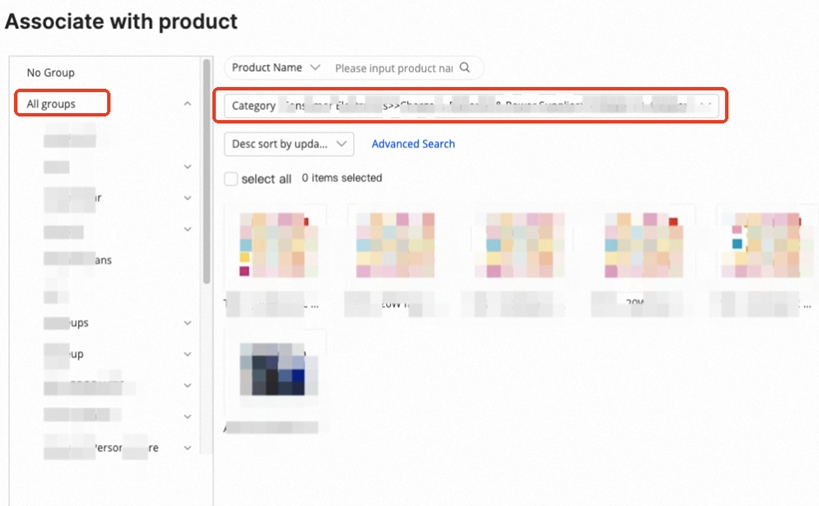This screenshot has height=506, width=819.
Task: Collapse the All groups chevron
Action: [188, 104]
